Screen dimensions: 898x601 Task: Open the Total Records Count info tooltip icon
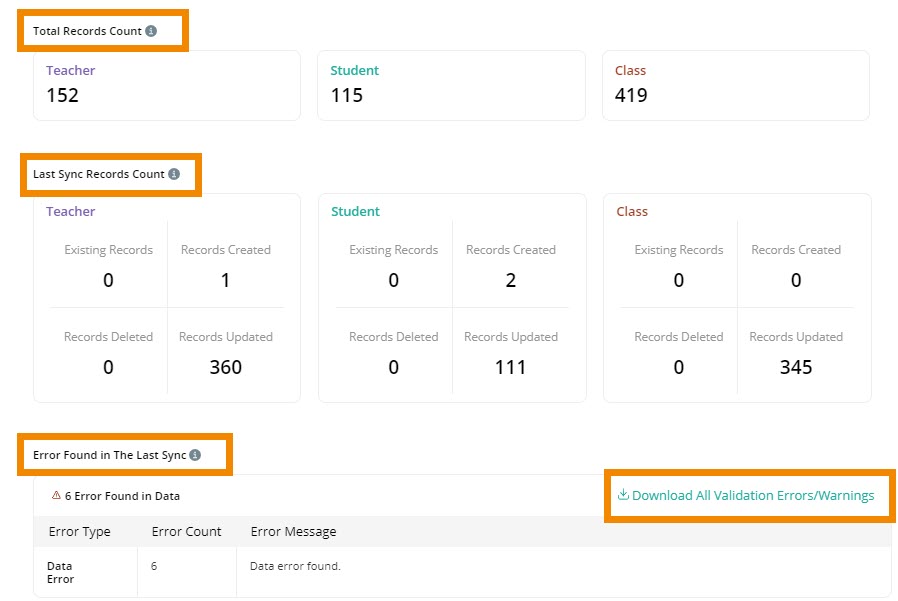[152, 31]
